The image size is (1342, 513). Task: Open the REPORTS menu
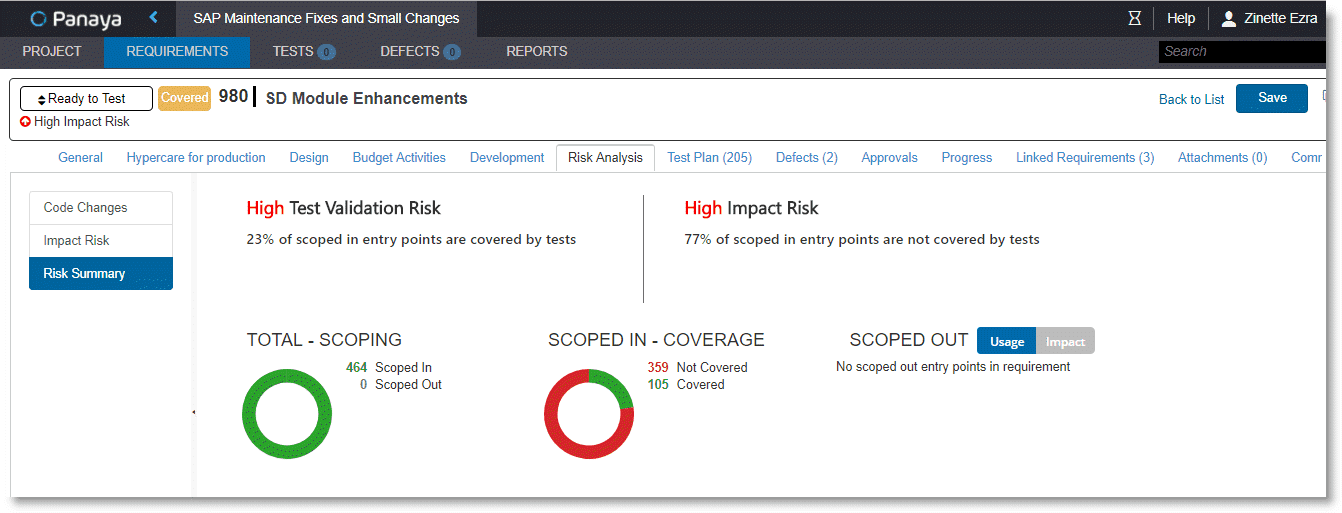537,51
